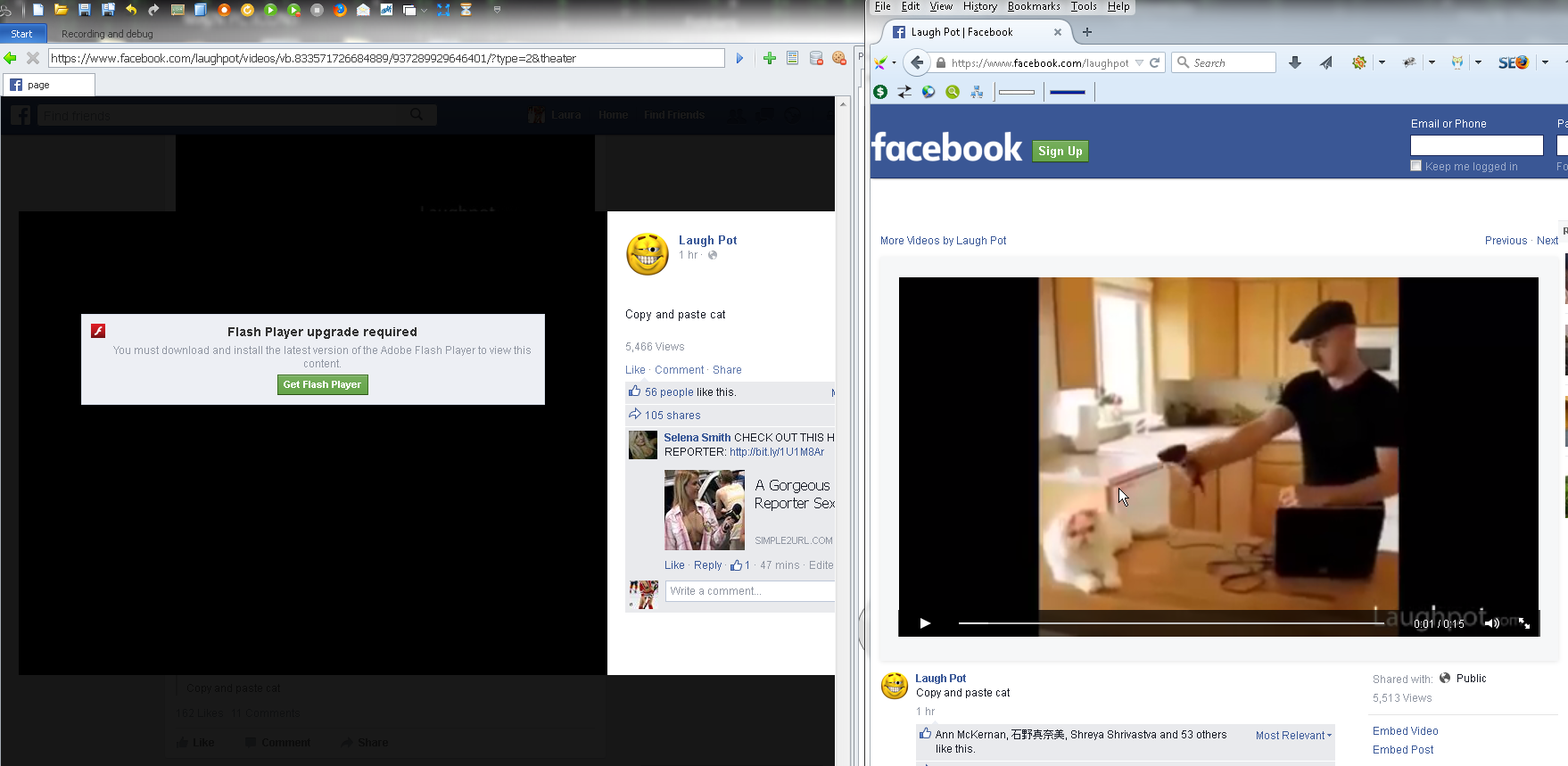Click green Play with red dot icon
The image size is (1568, 766).
tap(293, 10)
